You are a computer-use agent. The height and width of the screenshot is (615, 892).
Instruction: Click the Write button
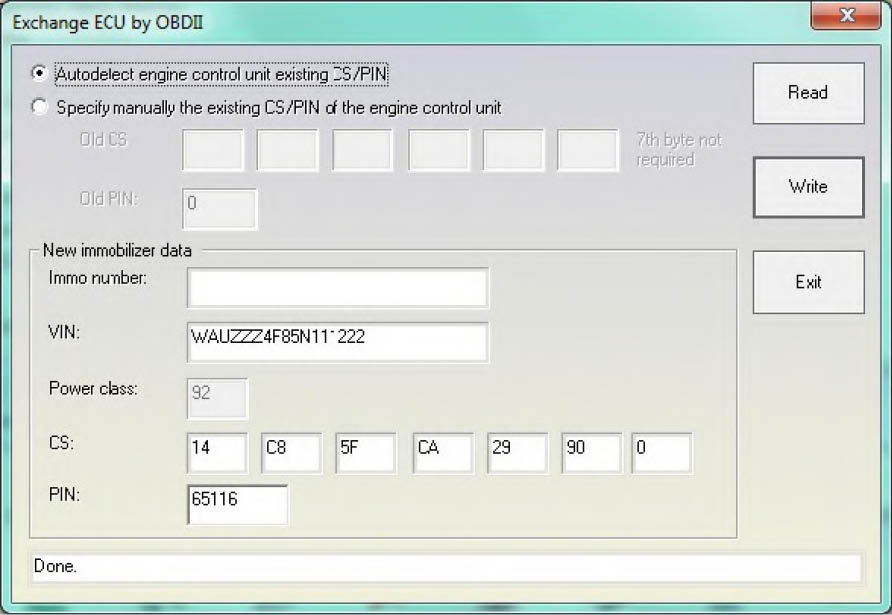807,187
